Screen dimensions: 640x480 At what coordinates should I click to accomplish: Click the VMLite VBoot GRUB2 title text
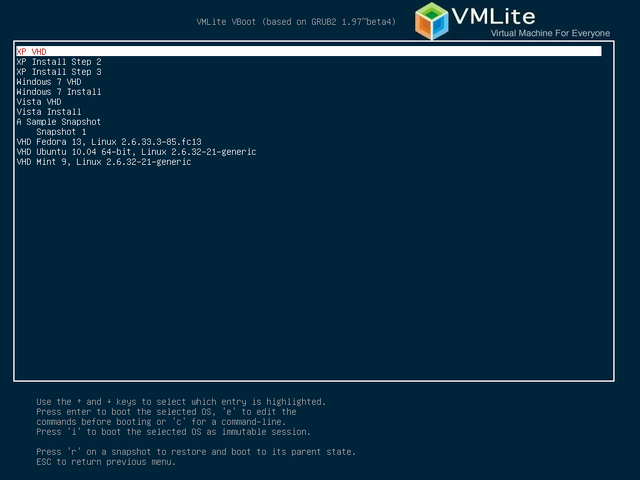click(x=296, y=22)
